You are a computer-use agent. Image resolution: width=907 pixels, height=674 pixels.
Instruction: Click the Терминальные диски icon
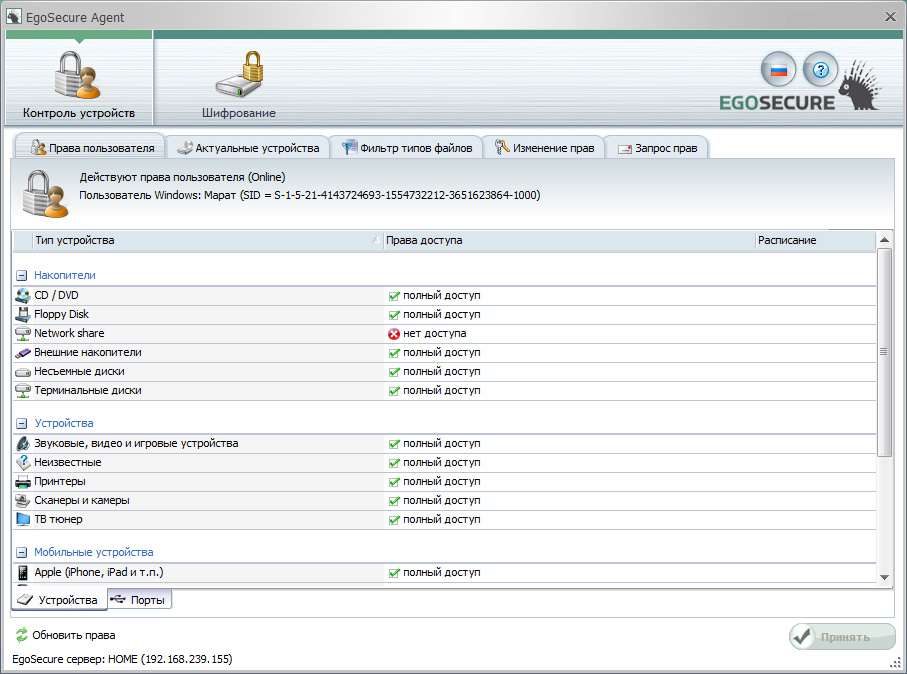(23, 391)
